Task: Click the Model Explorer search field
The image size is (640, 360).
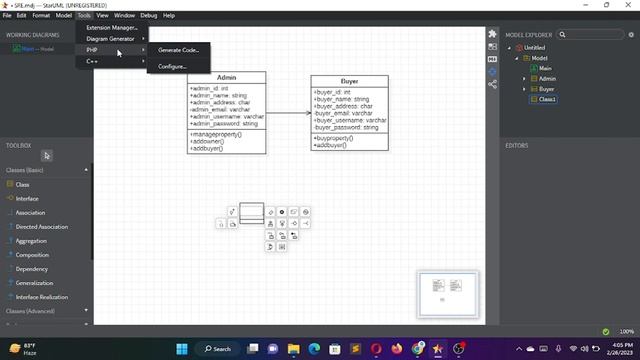Action: tap(590, 35)
